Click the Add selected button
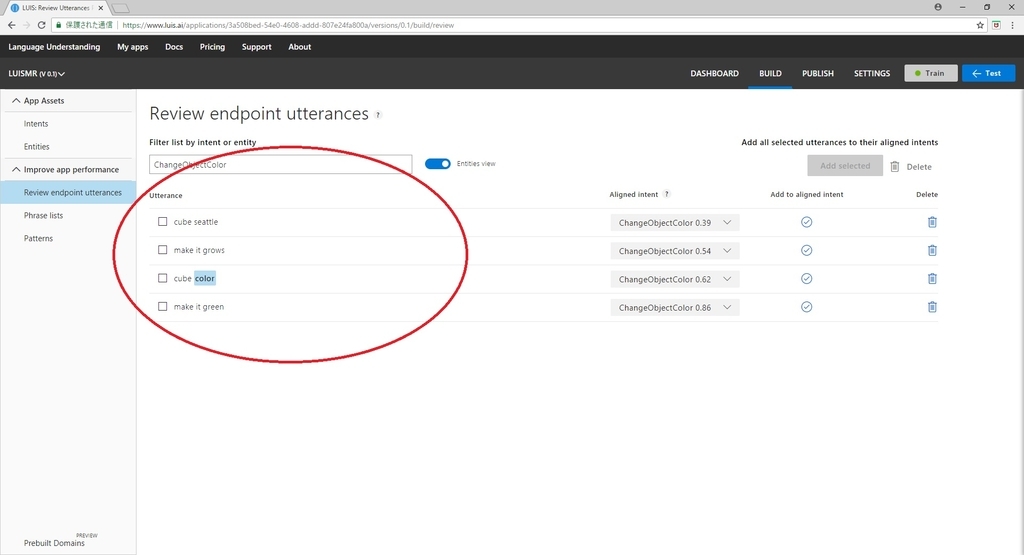This screenshot has width=1024, height=555. coord(845,166)
